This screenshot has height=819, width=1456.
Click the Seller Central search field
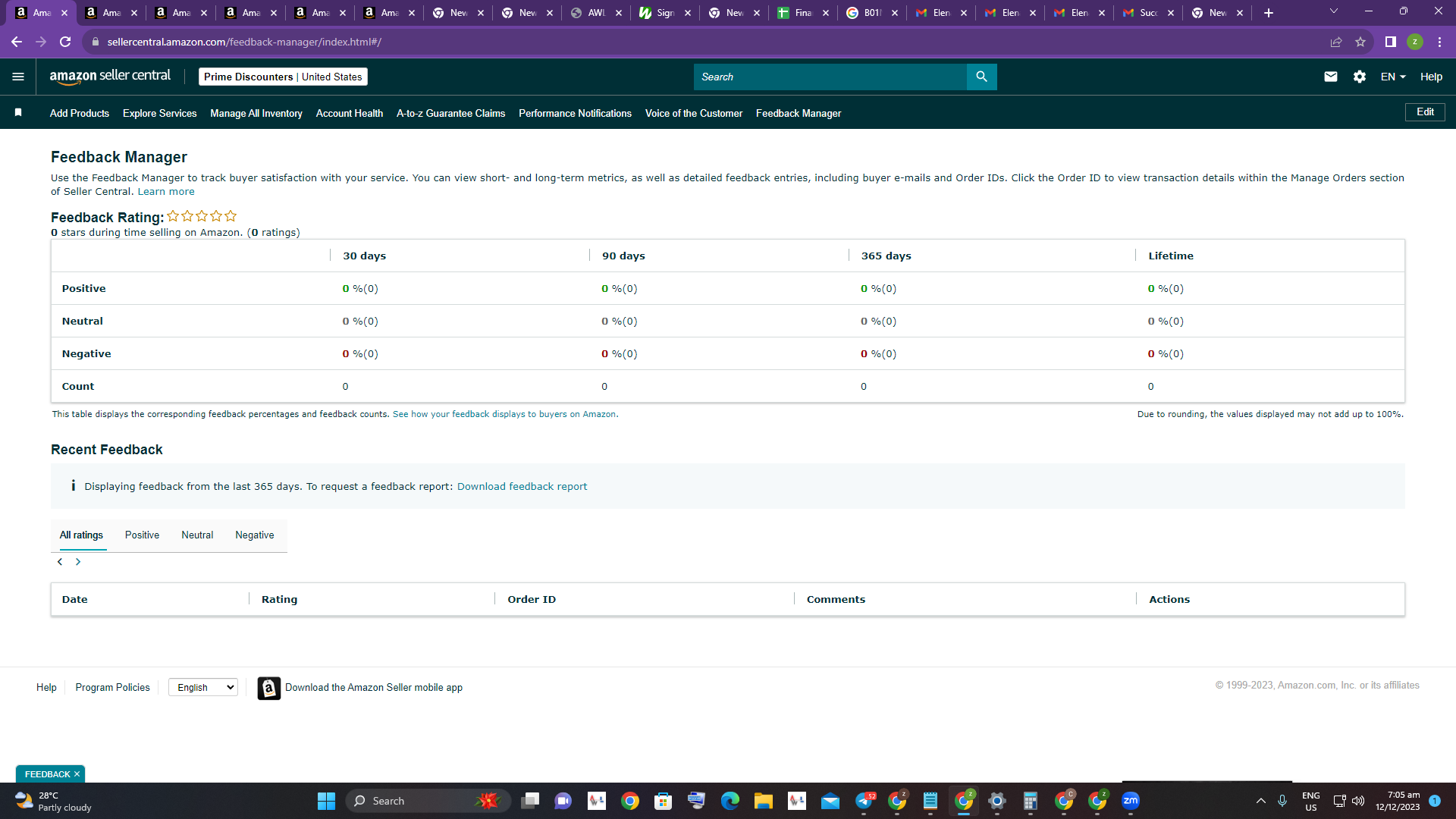click(x=830, y=77)
